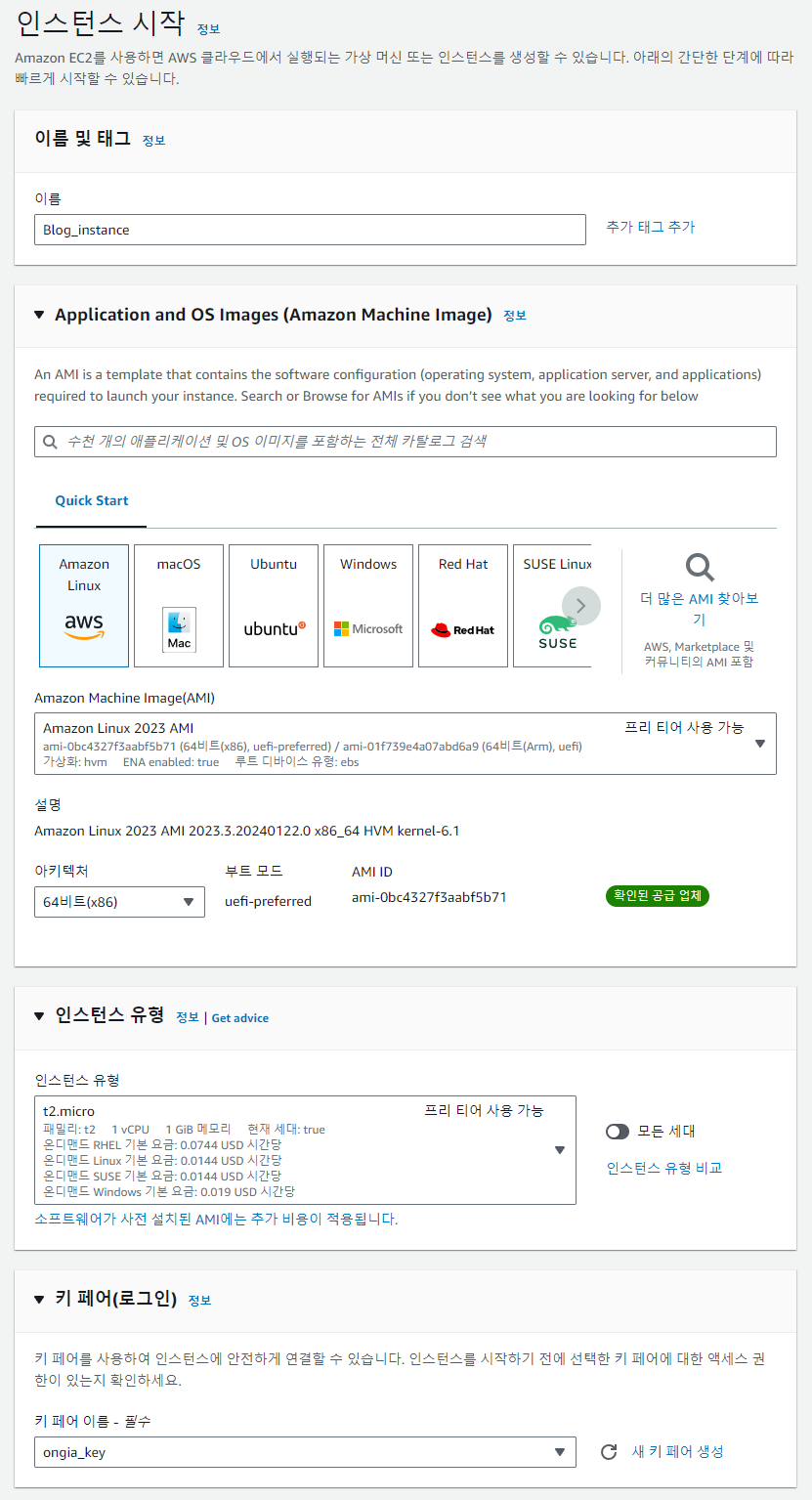
Task: Click the ubuntu logo icon
Action: click(x=275, y=628)
